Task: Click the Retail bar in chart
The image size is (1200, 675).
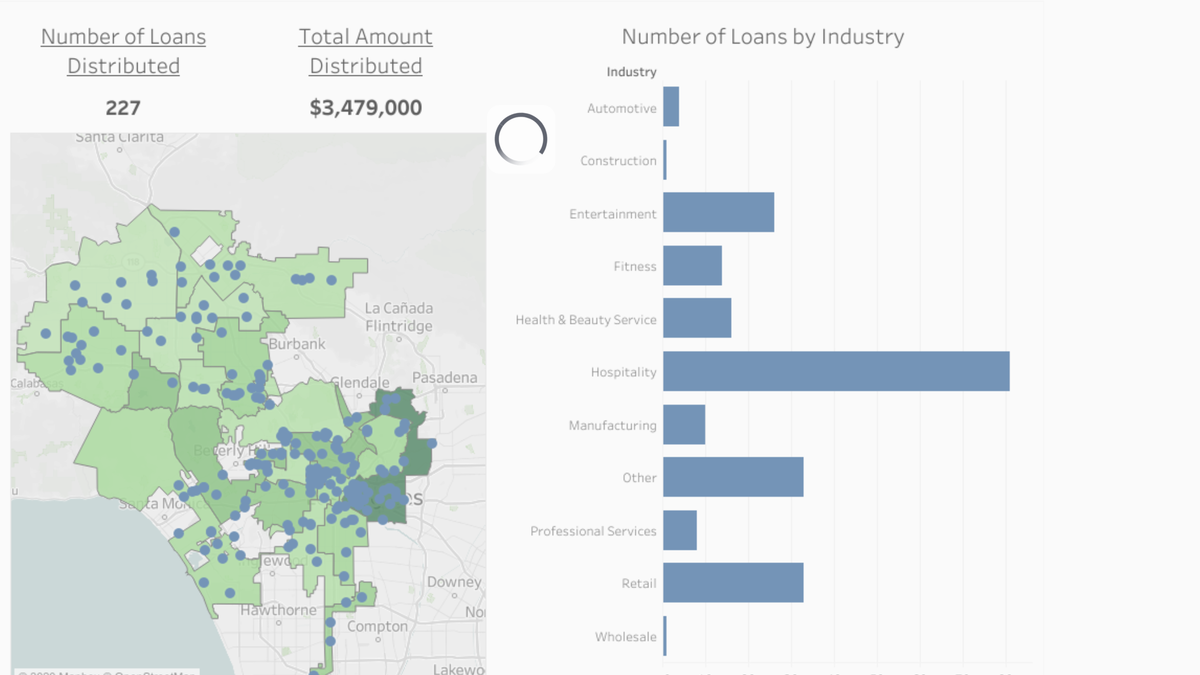Action: 732,583
